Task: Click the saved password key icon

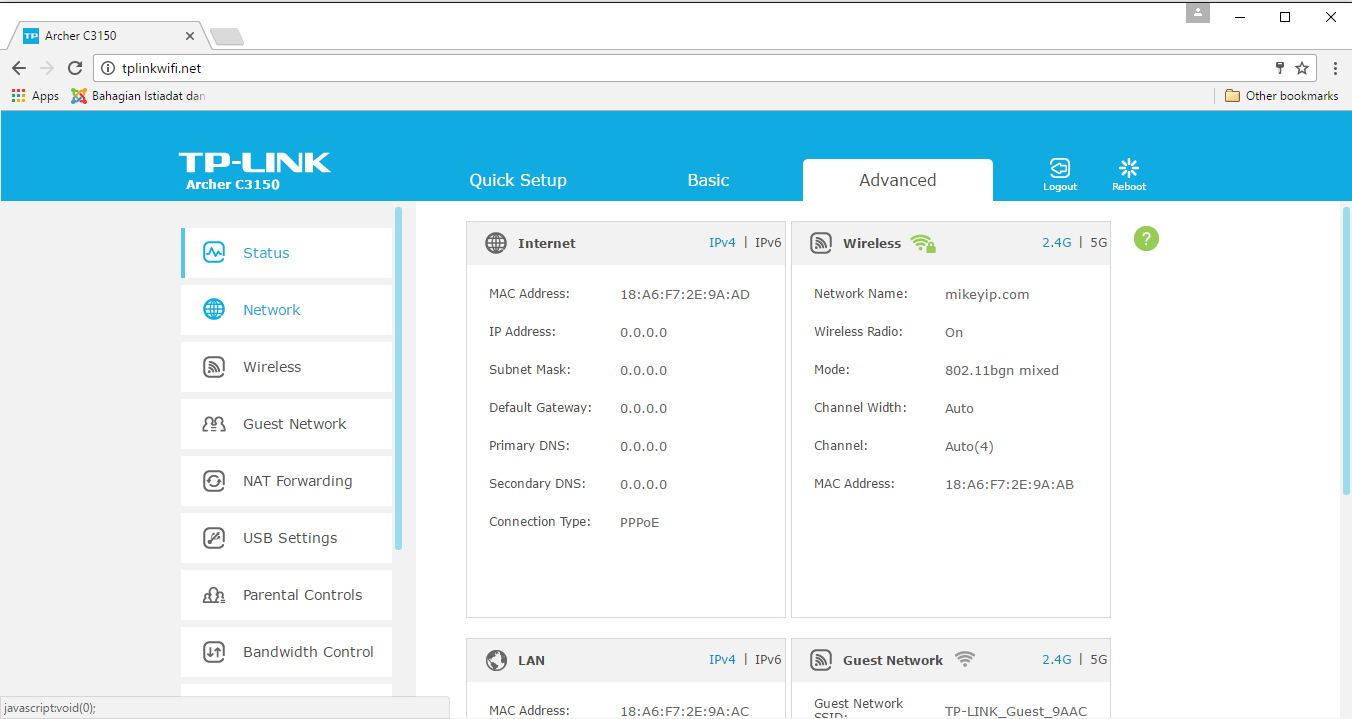Action: 1279,68
